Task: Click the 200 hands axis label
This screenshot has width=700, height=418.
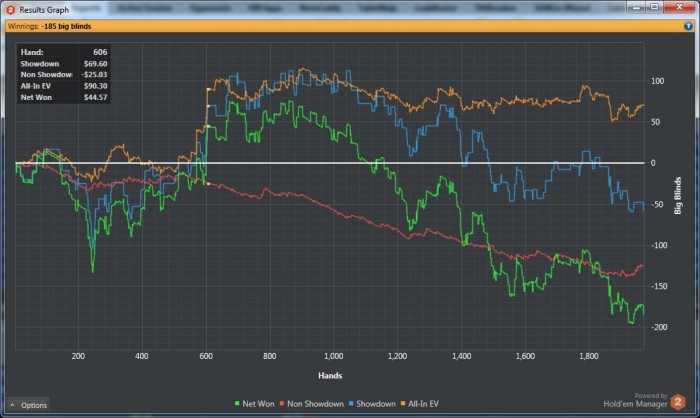Action: 78,356
